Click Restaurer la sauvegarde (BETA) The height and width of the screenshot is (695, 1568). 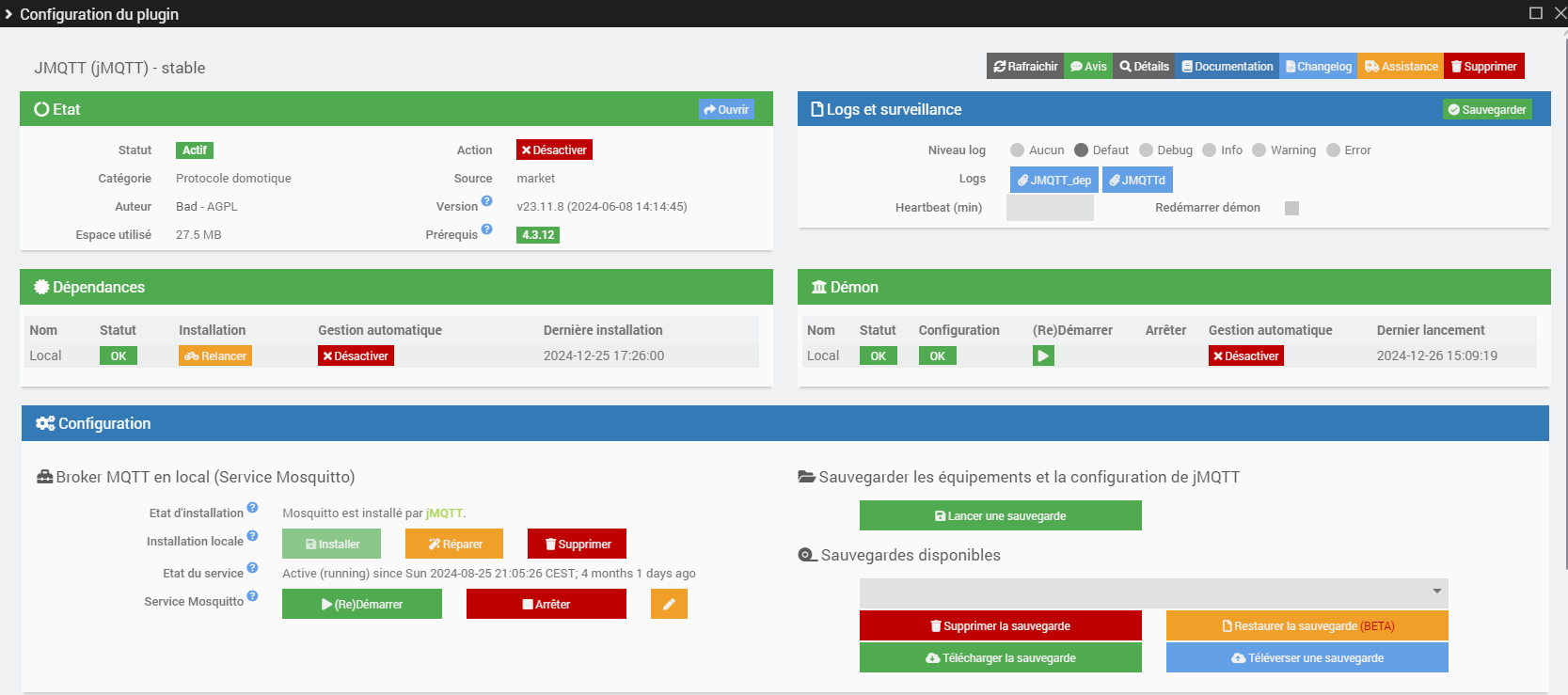(x=1307, y=625)
